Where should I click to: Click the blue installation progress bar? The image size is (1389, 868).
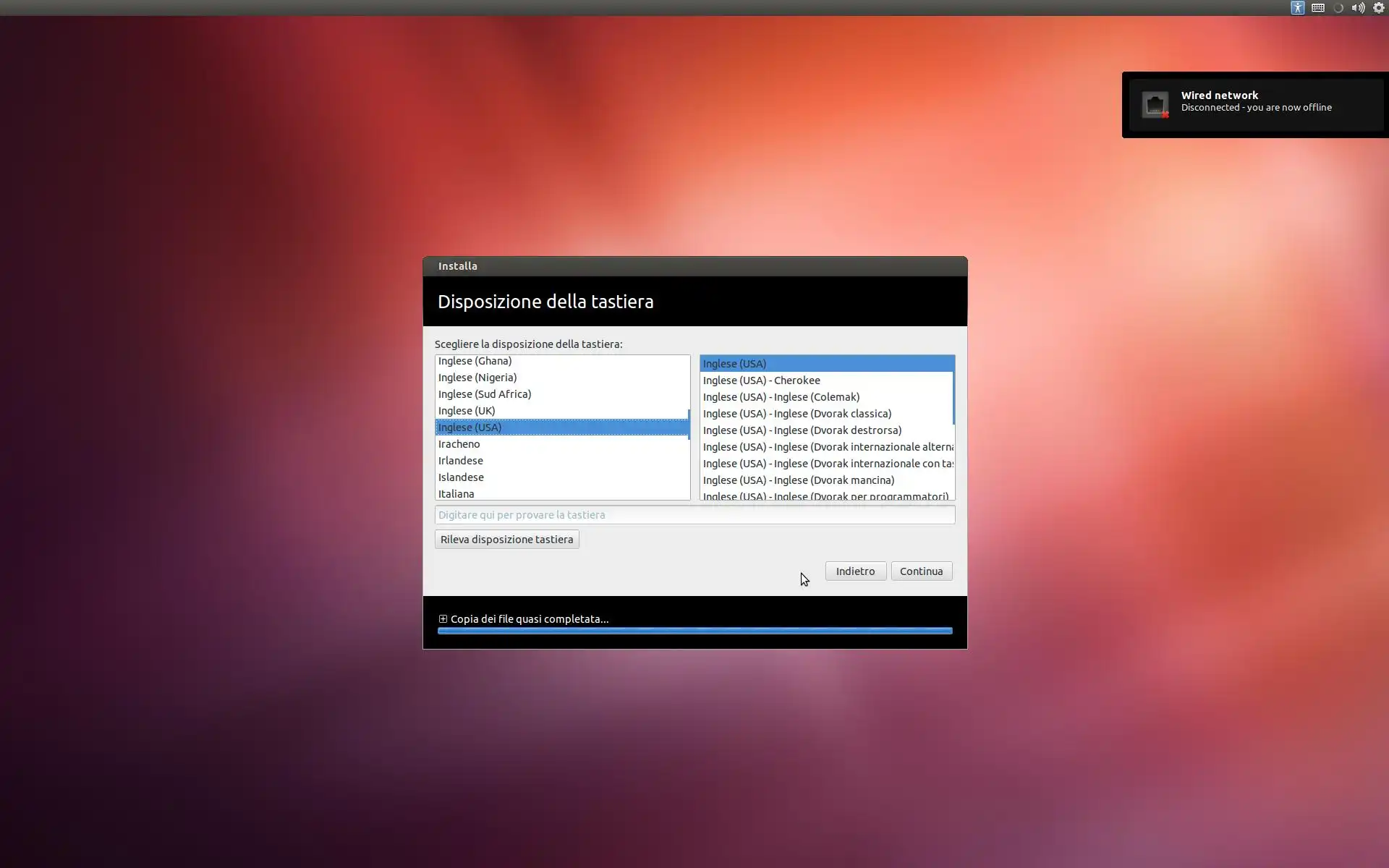pyautogui.click(x=694, y=631)
